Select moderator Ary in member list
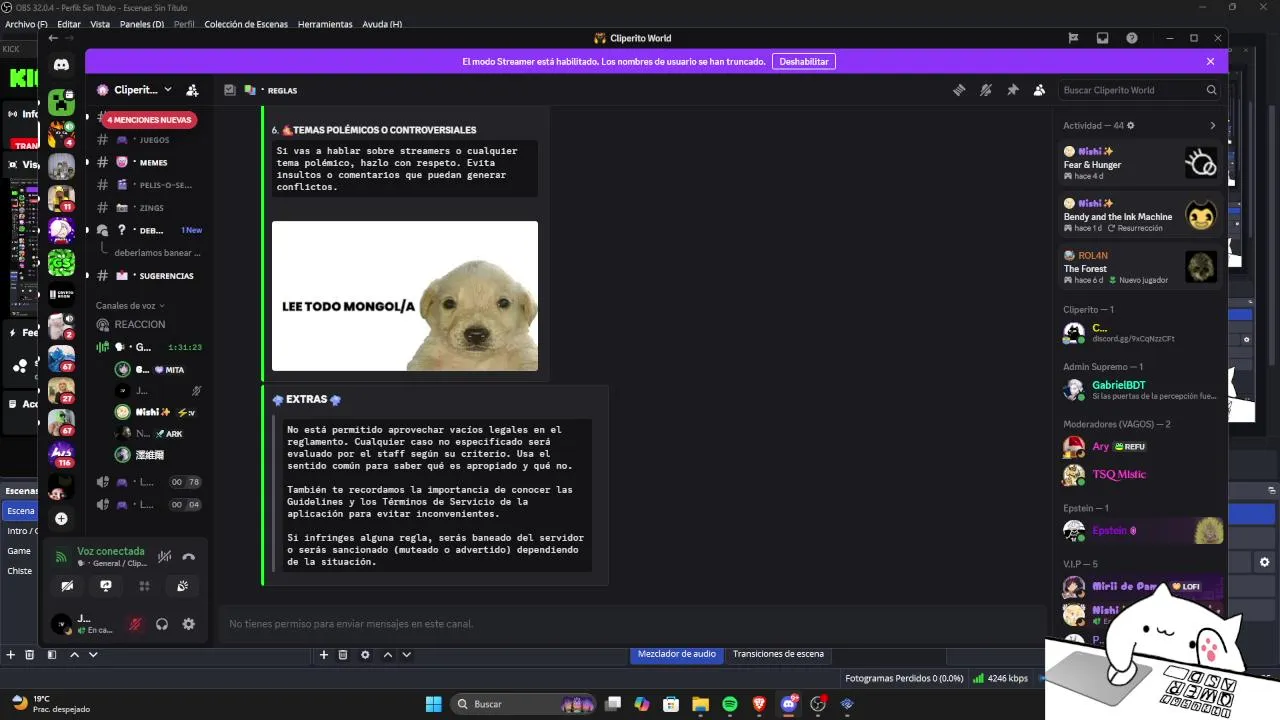The width and height of the screenshot is (1280, 720). coord(1141,447)
